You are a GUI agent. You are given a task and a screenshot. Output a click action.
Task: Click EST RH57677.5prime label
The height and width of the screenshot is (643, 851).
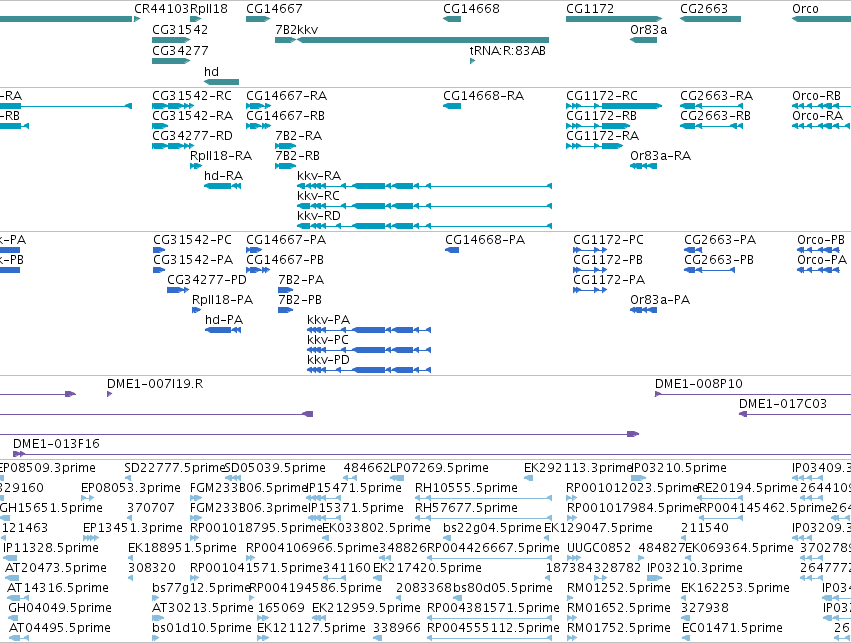(x=466, y=508)
